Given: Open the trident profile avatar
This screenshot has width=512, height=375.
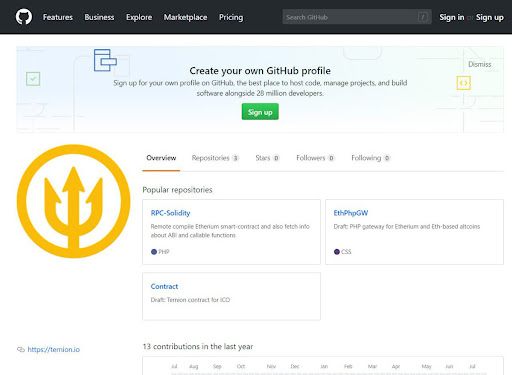Looking at the screenshot, I should [74, 201].
